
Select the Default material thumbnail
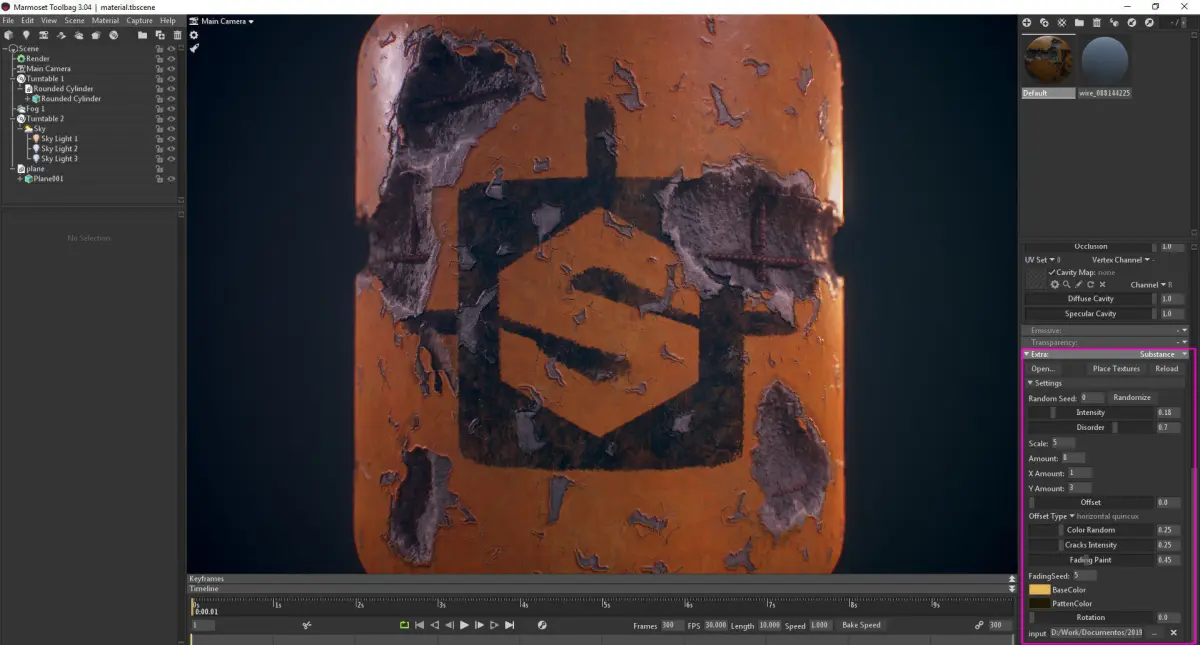coord(1048,62)
